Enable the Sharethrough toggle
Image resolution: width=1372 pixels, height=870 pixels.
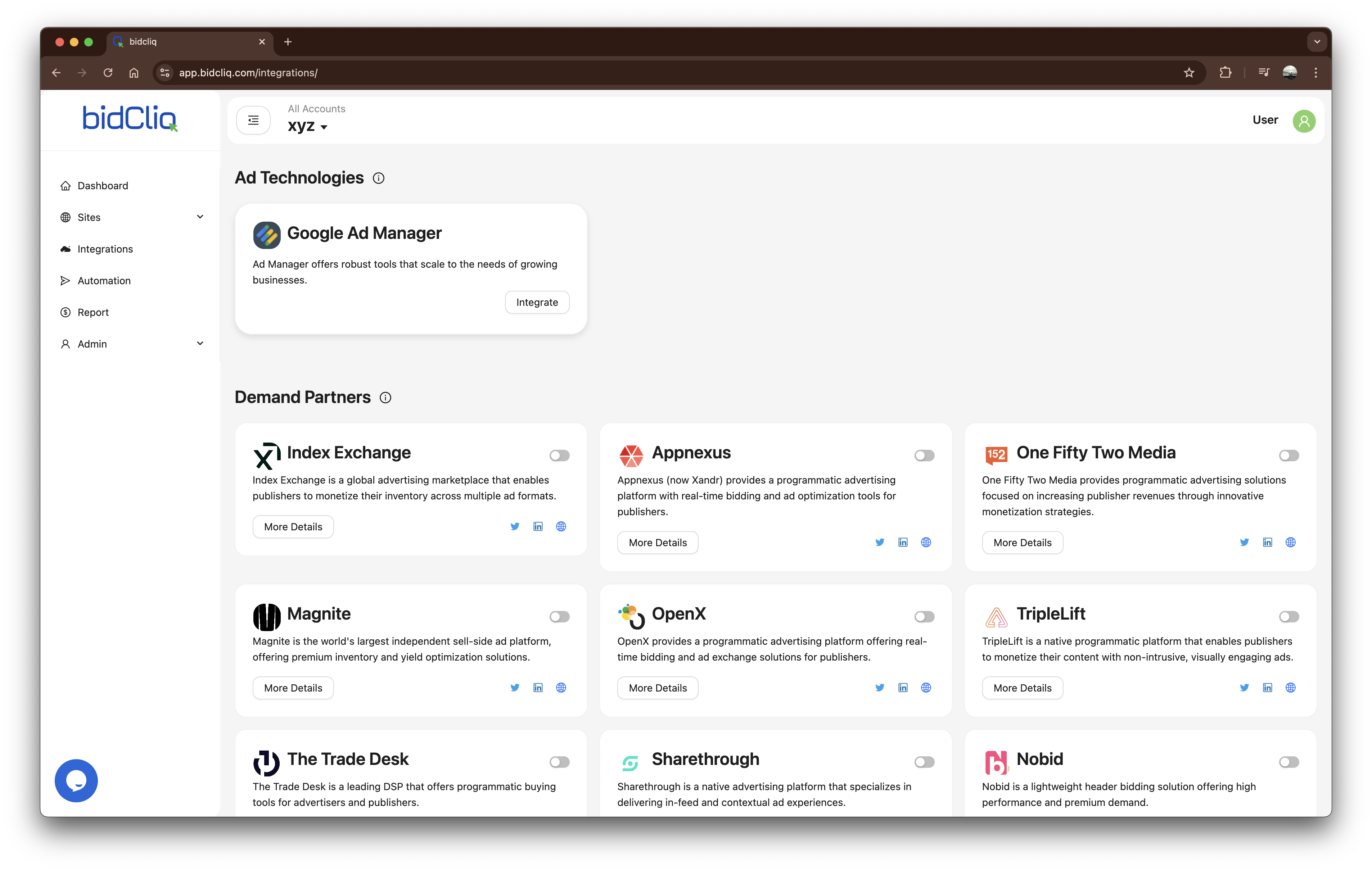pyautogui.click(x=924, y=762)
